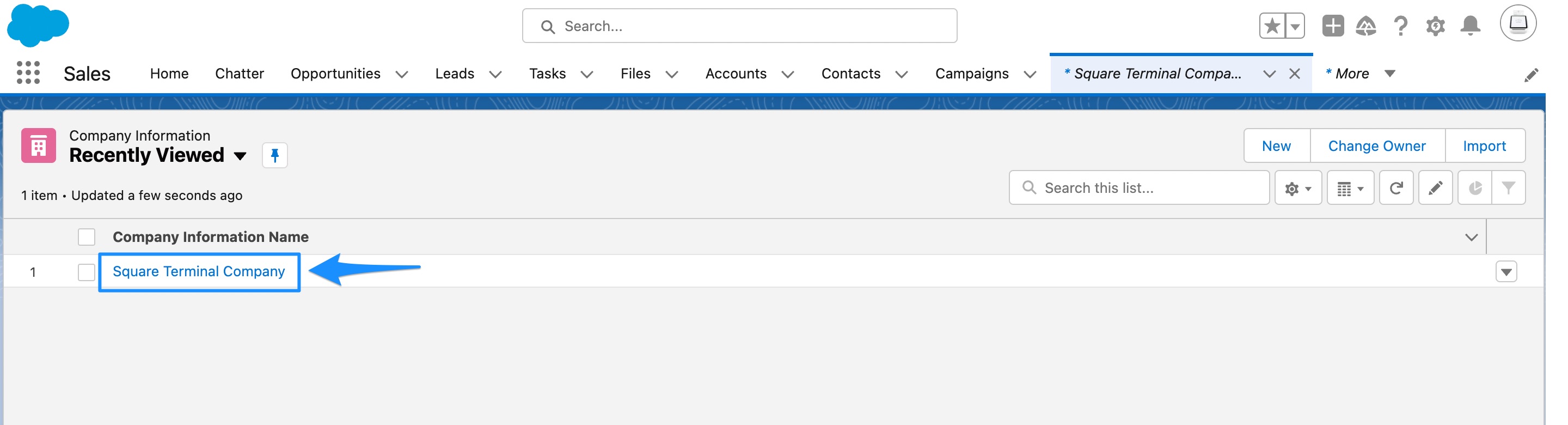Open the Opportunities tab
Screen dimensions: 1568x425
coord(335,74)
